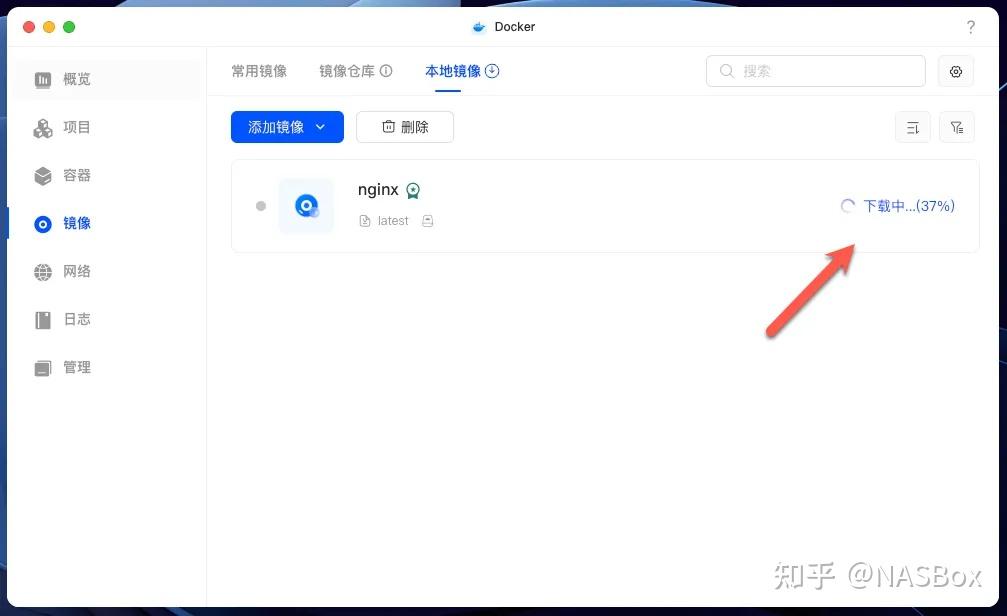The width and height of the screenshot is (1007, 616).
Task: Switch to the 常用镜像 tab
Action: [x=259, y=71]
